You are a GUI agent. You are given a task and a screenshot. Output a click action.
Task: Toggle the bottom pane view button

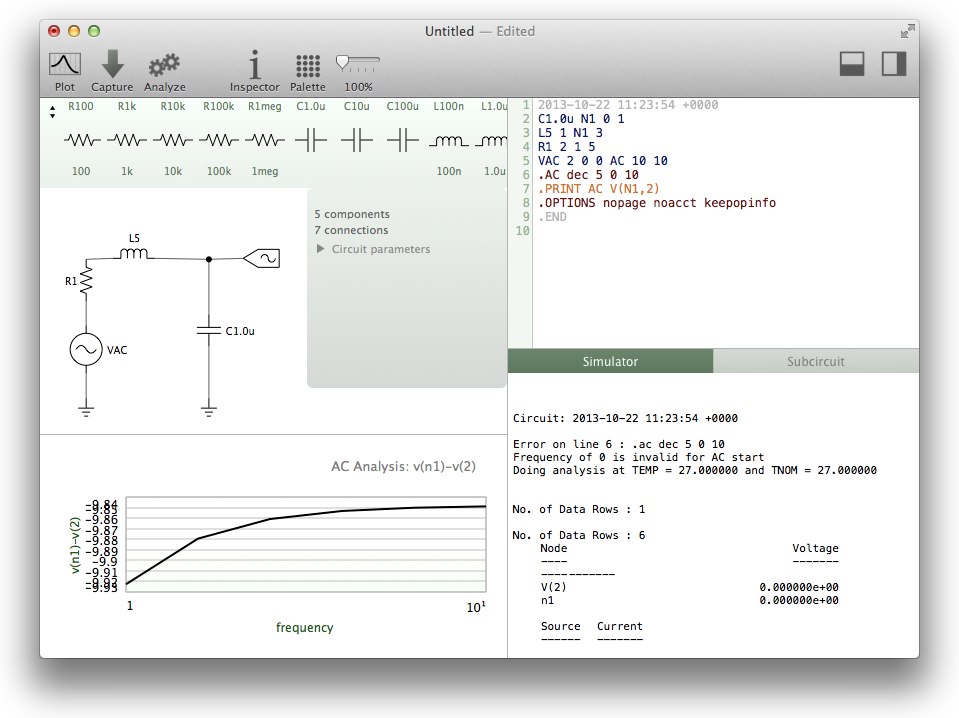point(852,64)
